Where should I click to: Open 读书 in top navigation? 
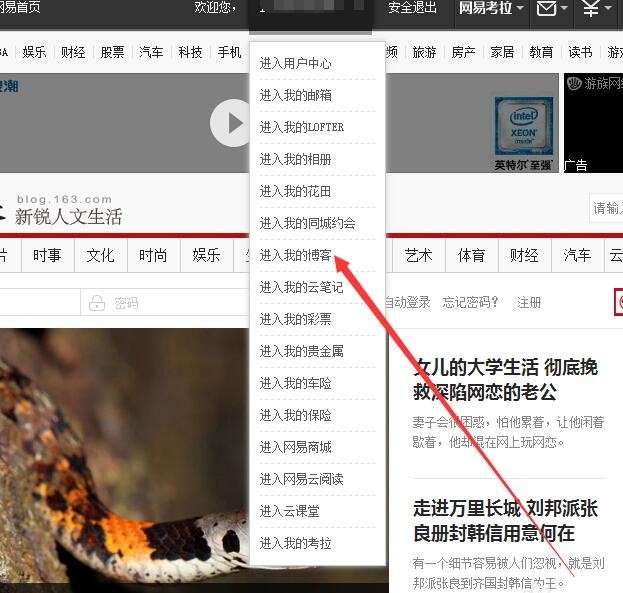tap(580, 52)
